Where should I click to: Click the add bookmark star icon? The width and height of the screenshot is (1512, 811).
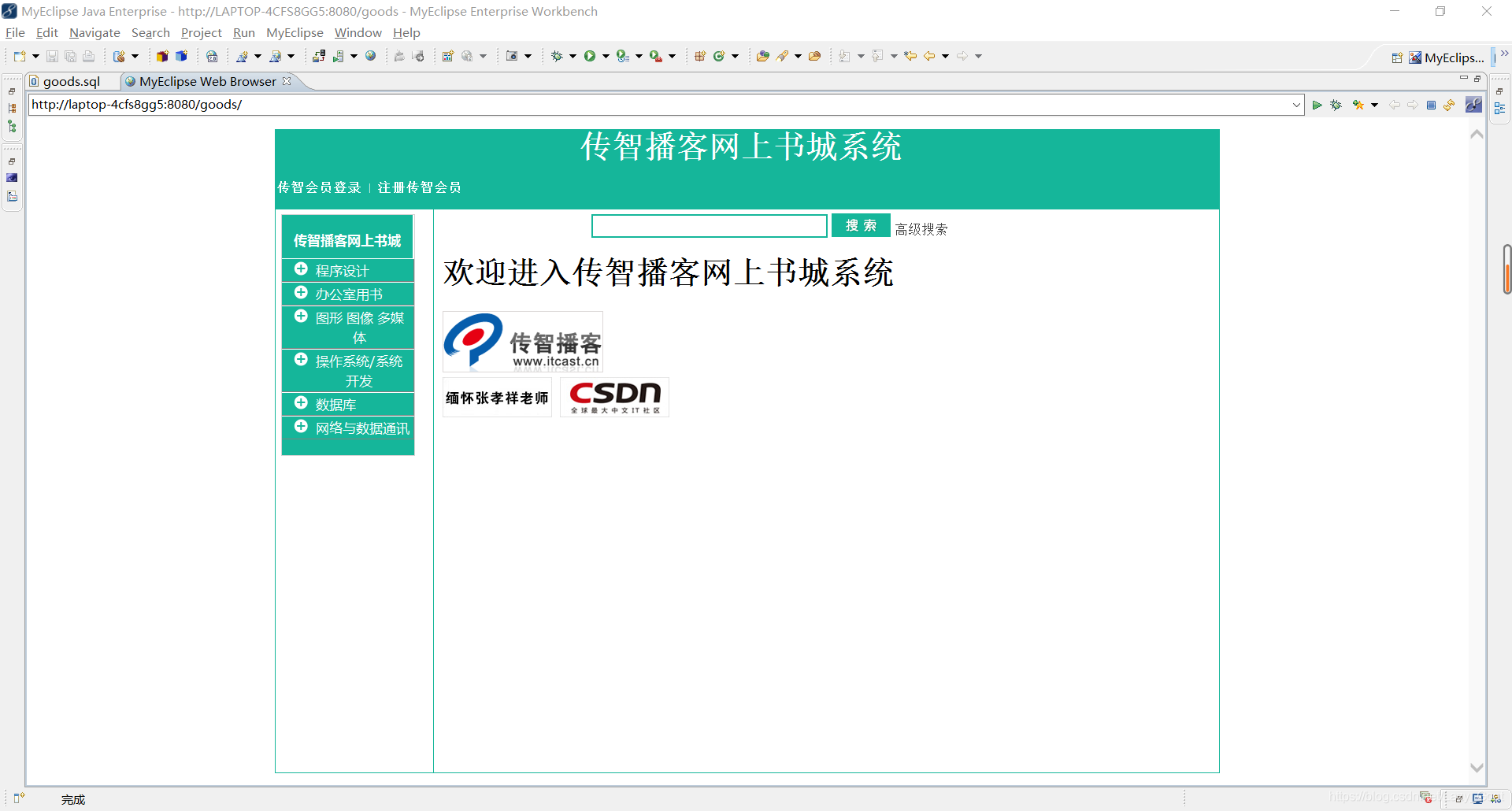click(x=1358, y=105)
